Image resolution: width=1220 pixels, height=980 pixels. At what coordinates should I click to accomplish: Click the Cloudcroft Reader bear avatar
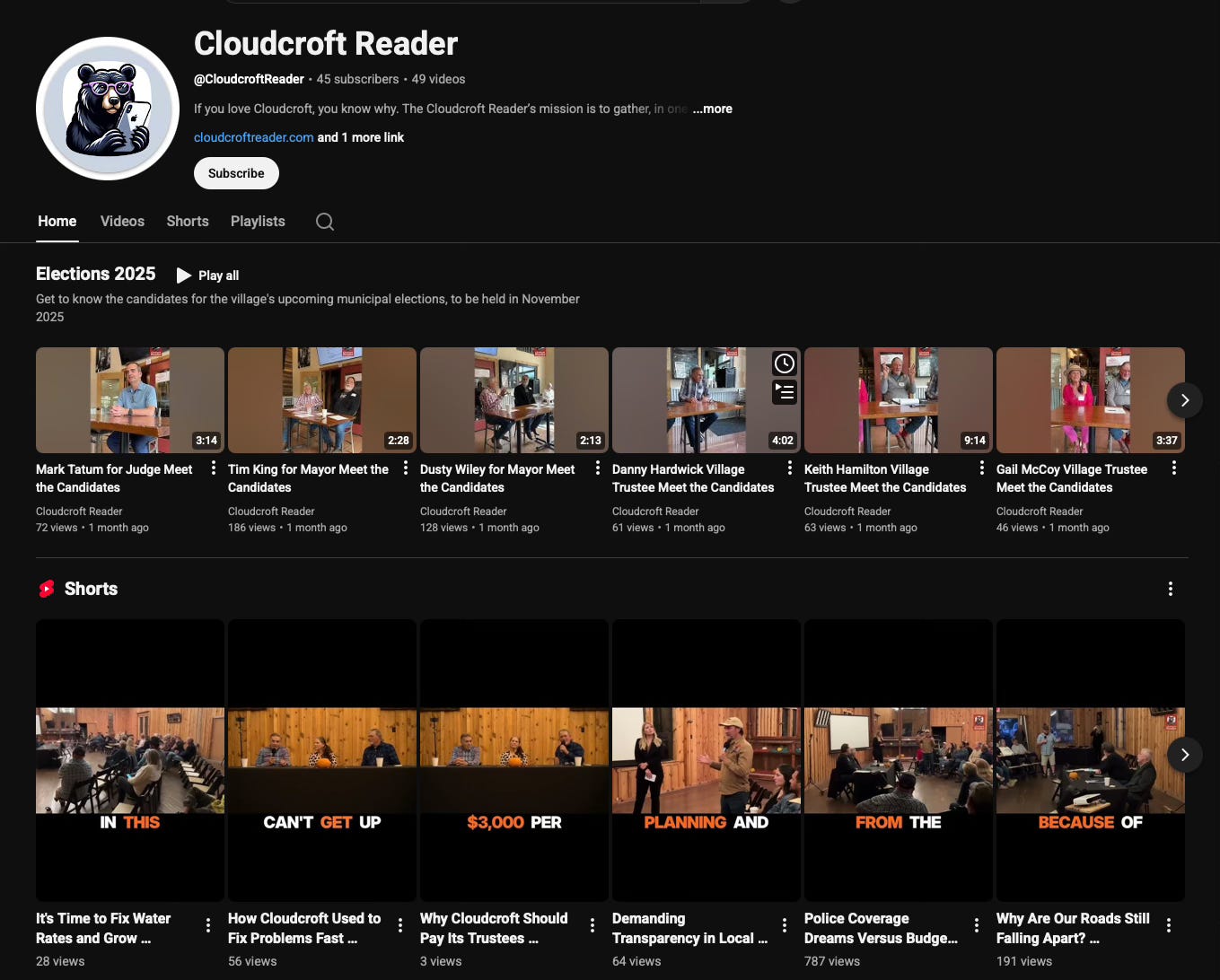pyautogui.click(x=108, y=109)
